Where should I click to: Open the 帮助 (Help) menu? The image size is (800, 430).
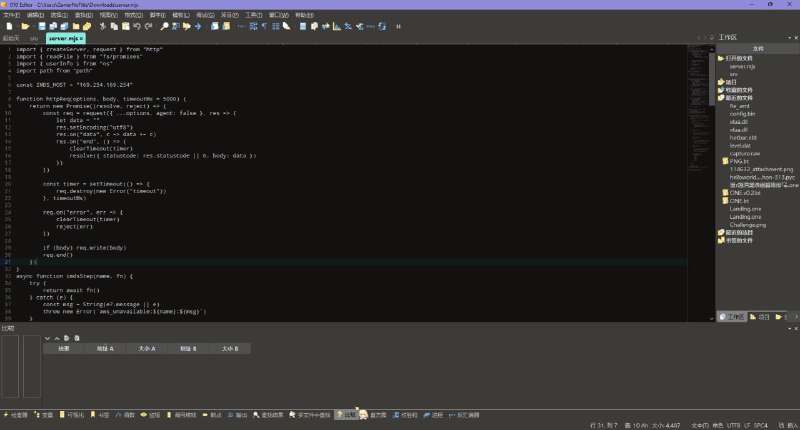click(304, 16)
